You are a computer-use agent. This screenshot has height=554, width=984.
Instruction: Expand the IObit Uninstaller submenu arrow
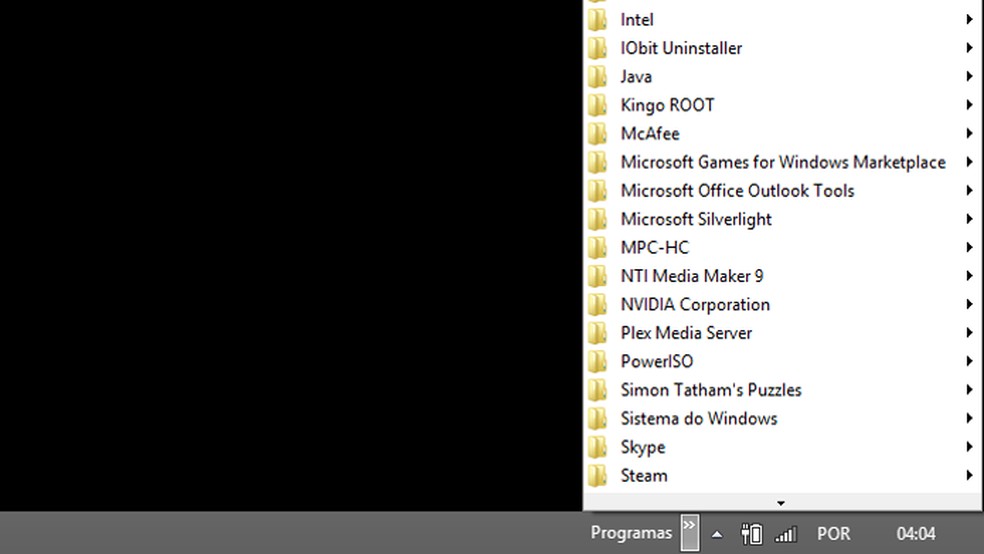coord(970,48)
